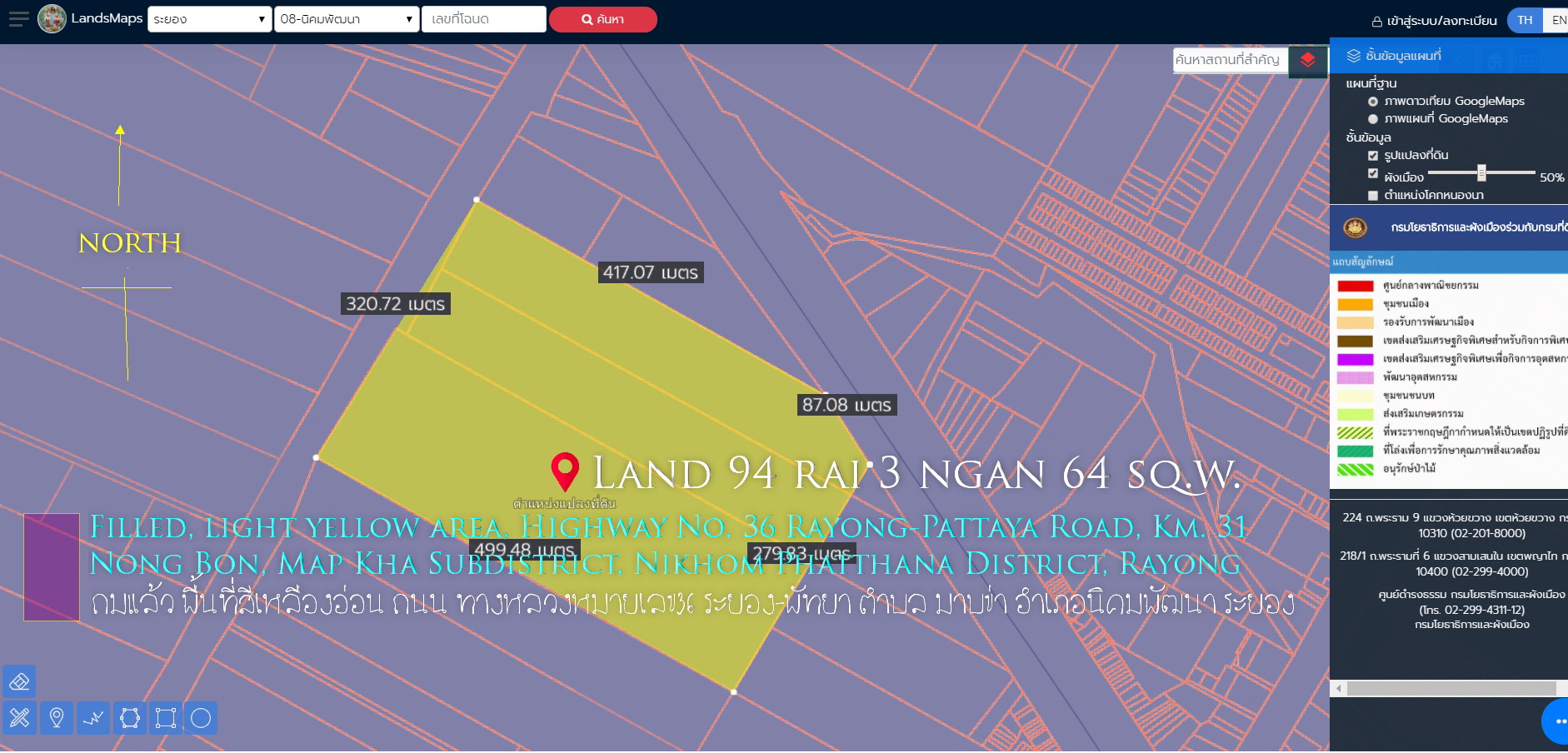Enable the ภาพแผนที่ GoogleMaps base map
Image resolution: width=1568 pixels, height=753 pixels.
[x=1373, y=119]
